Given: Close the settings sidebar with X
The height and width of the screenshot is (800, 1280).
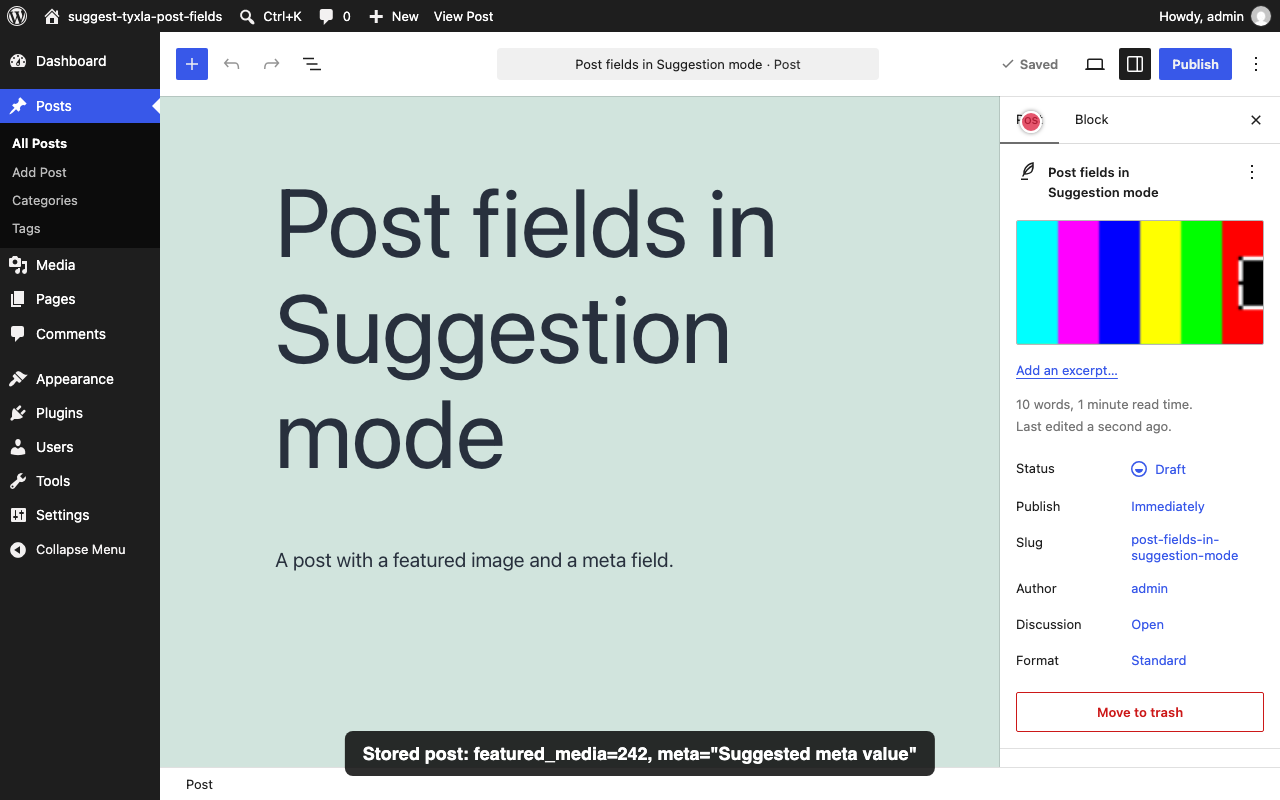Looking at the screenshot, I should point(1256,120).
